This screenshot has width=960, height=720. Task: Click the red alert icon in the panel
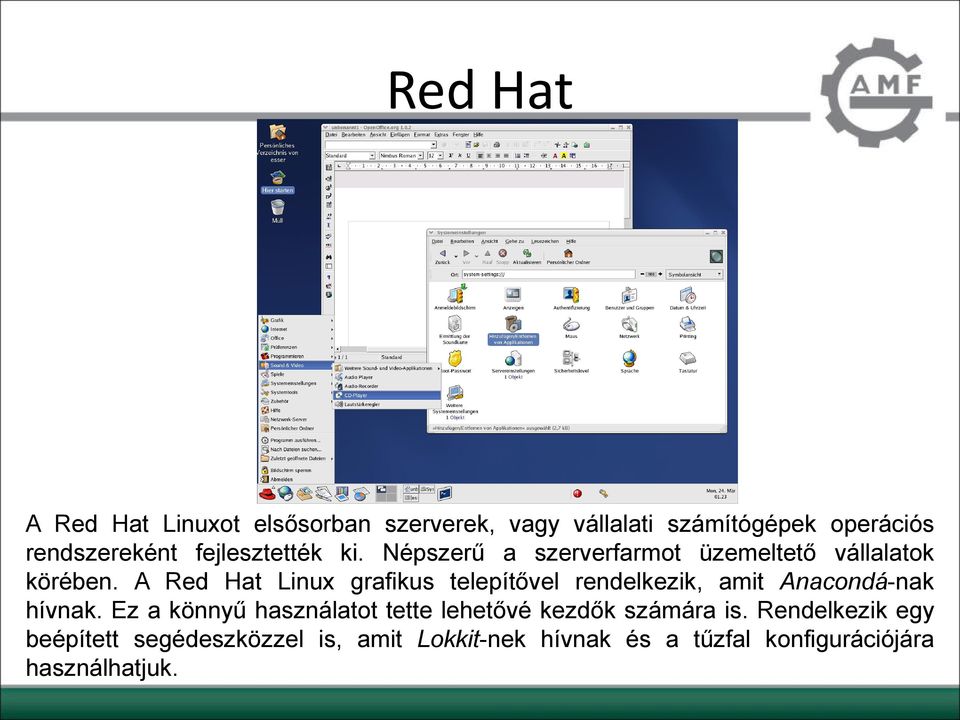click(577, 493)
